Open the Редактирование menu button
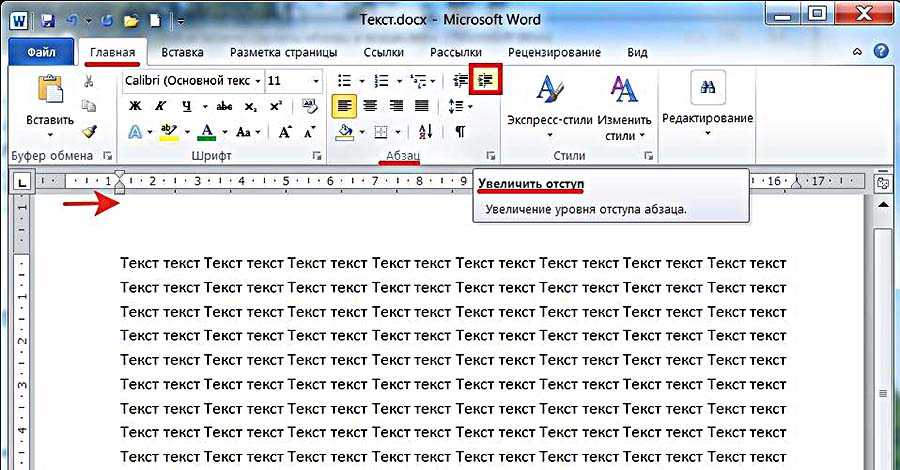The height and width of the screenshot is (470, 900). [707, 118]
